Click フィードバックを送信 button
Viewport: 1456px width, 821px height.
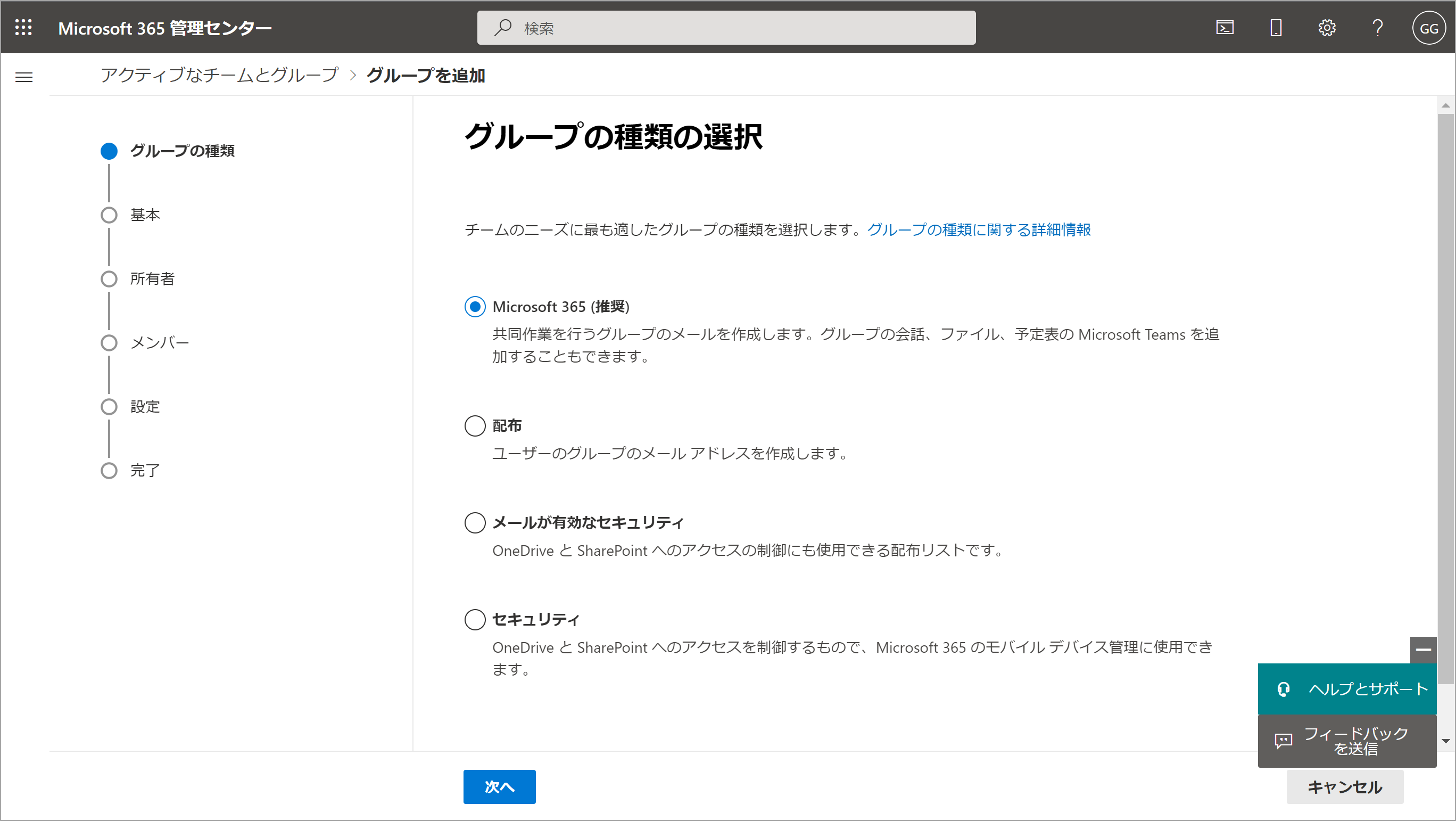pos(1347,741)
